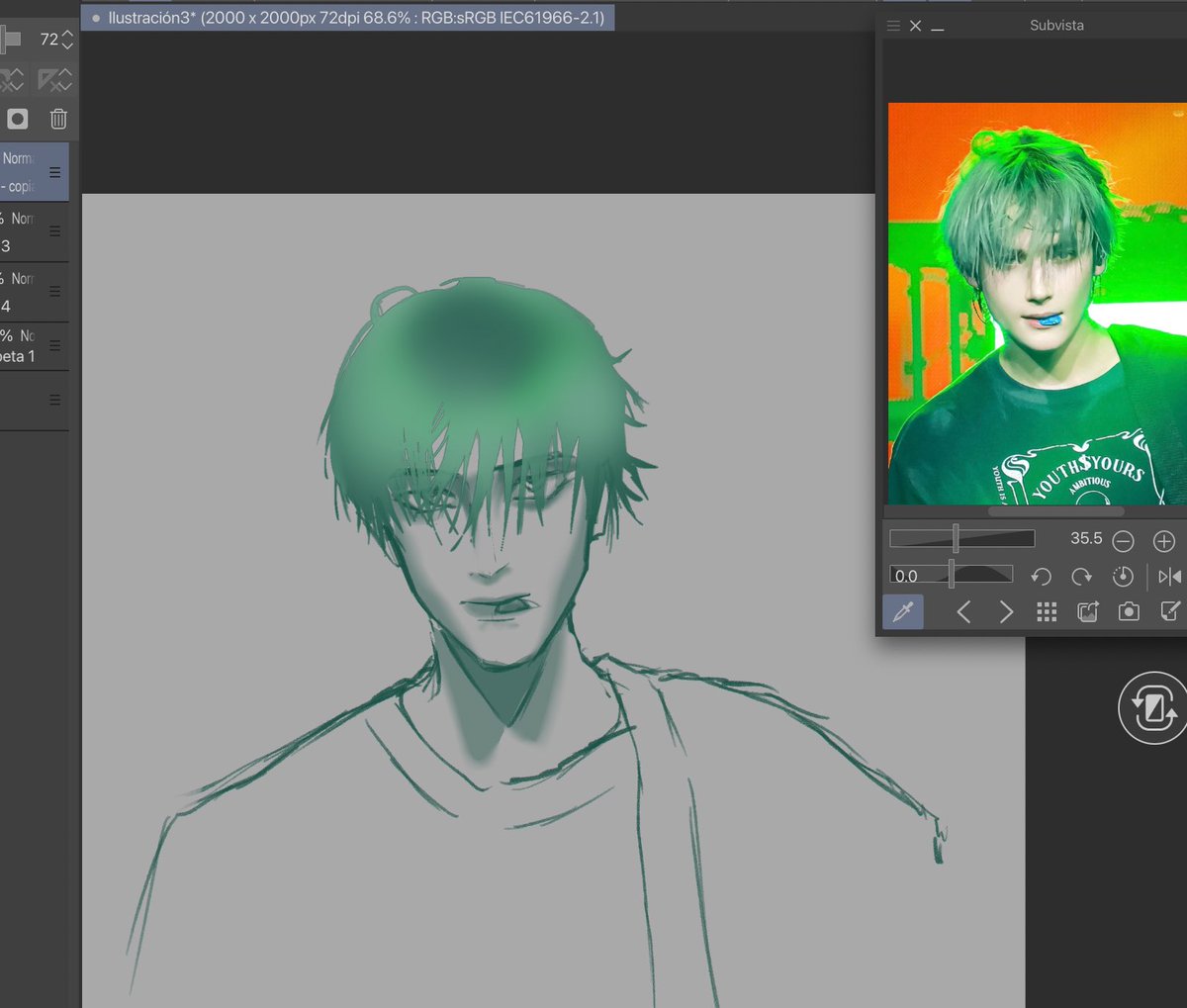Image resolution: width=1187 pixels, height=1008 pixels.
Task: Rotate Subvista image clockwise
Action: pos(1081,577)
